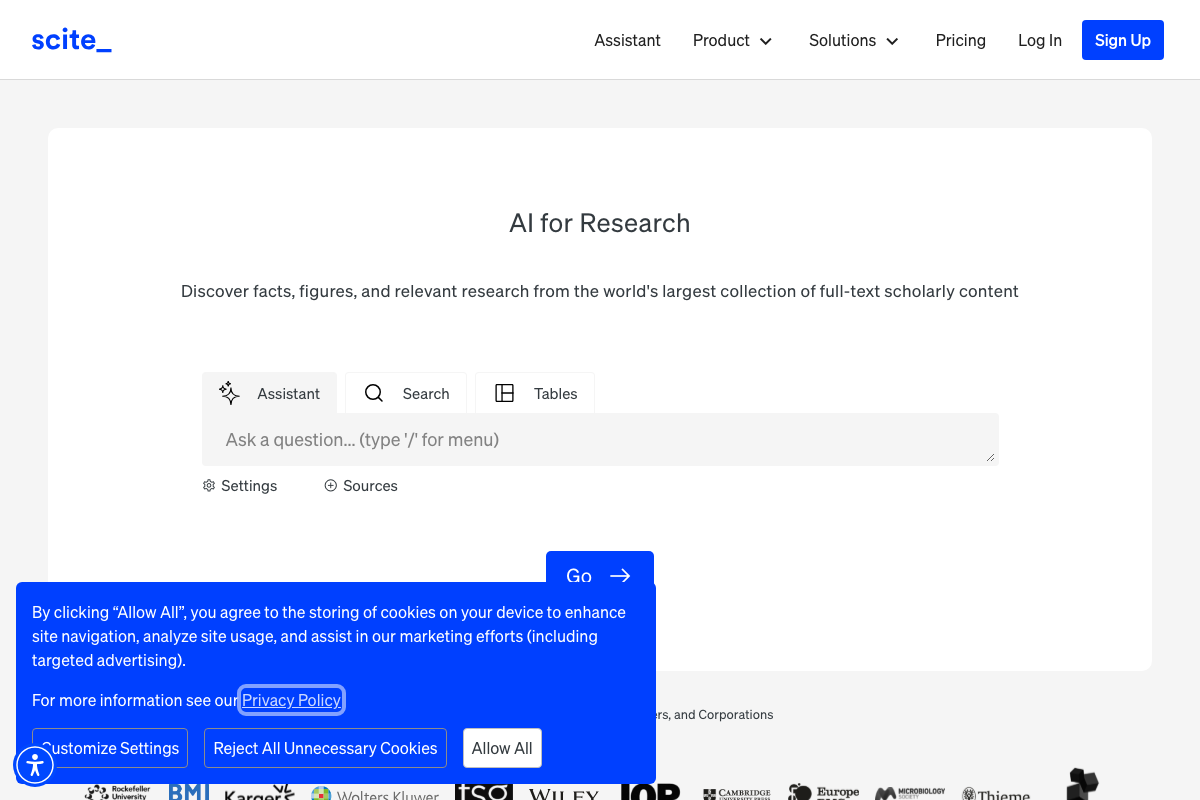
Task: Click the Tables grid icon
Action: coord(505,393)
